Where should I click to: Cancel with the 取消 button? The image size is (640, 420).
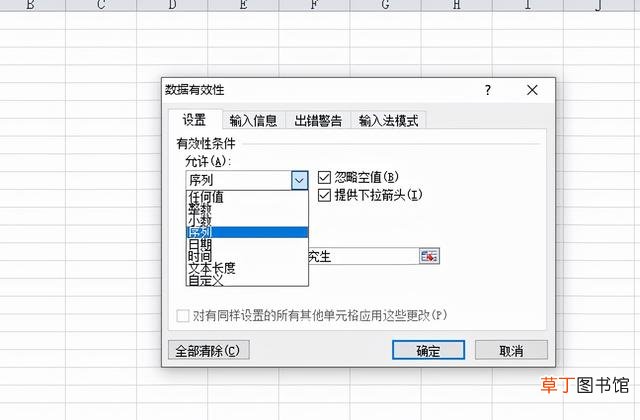tap(511, 350)
